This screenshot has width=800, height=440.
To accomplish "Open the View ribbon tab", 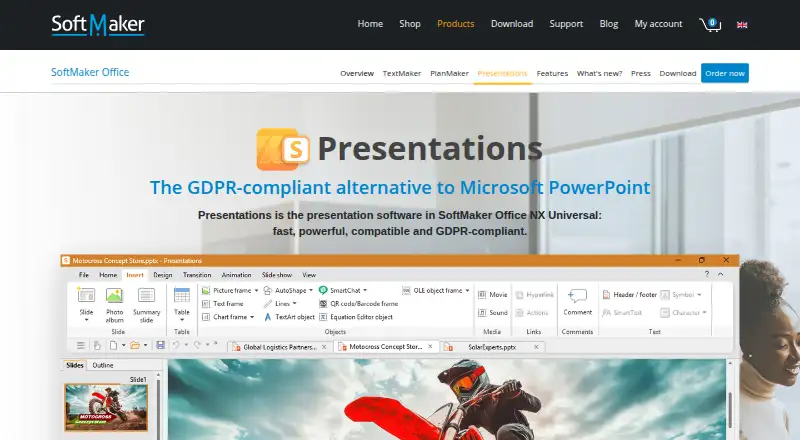I will pyautogui.click(x=309, y=275).
